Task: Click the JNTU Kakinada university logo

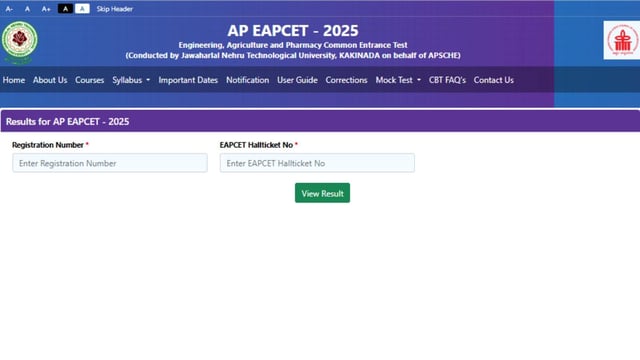Action: [x=19, y=42]
